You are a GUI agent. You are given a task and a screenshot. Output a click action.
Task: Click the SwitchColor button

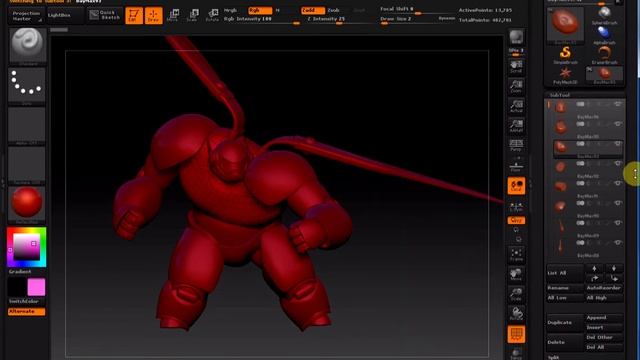point(24,302)
